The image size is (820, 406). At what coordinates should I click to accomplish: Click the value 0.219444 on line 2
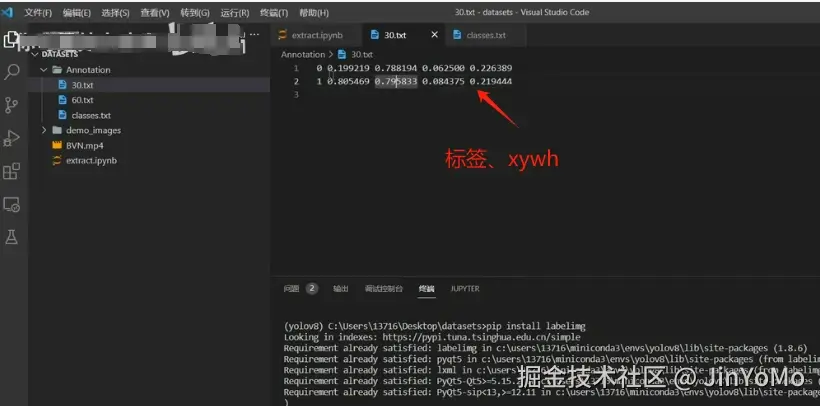(x=491, y=82)
